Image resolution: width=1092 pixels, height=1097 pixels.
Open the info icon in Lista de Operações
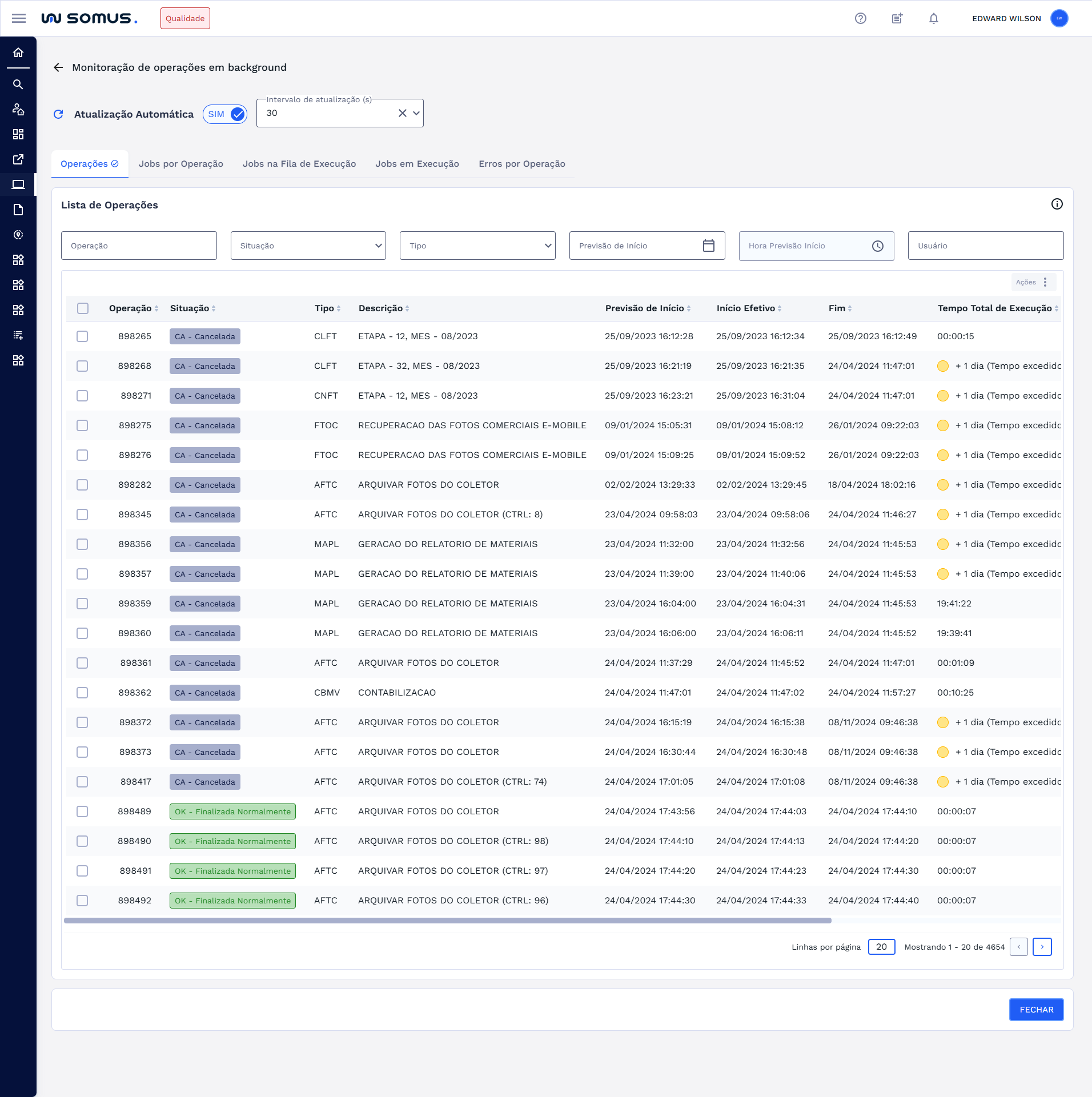tap(1057, 204)
